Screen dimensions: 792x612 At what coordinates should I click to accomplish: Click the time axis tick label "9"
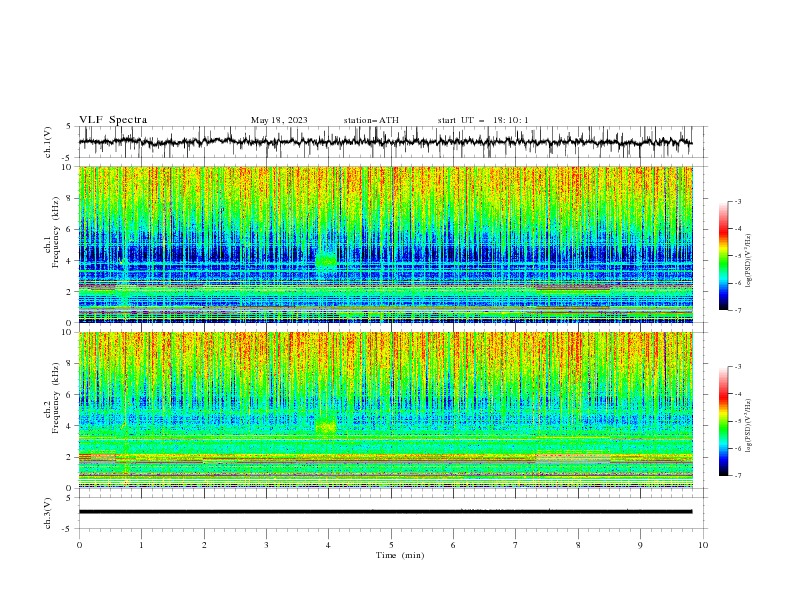(640, 545)
